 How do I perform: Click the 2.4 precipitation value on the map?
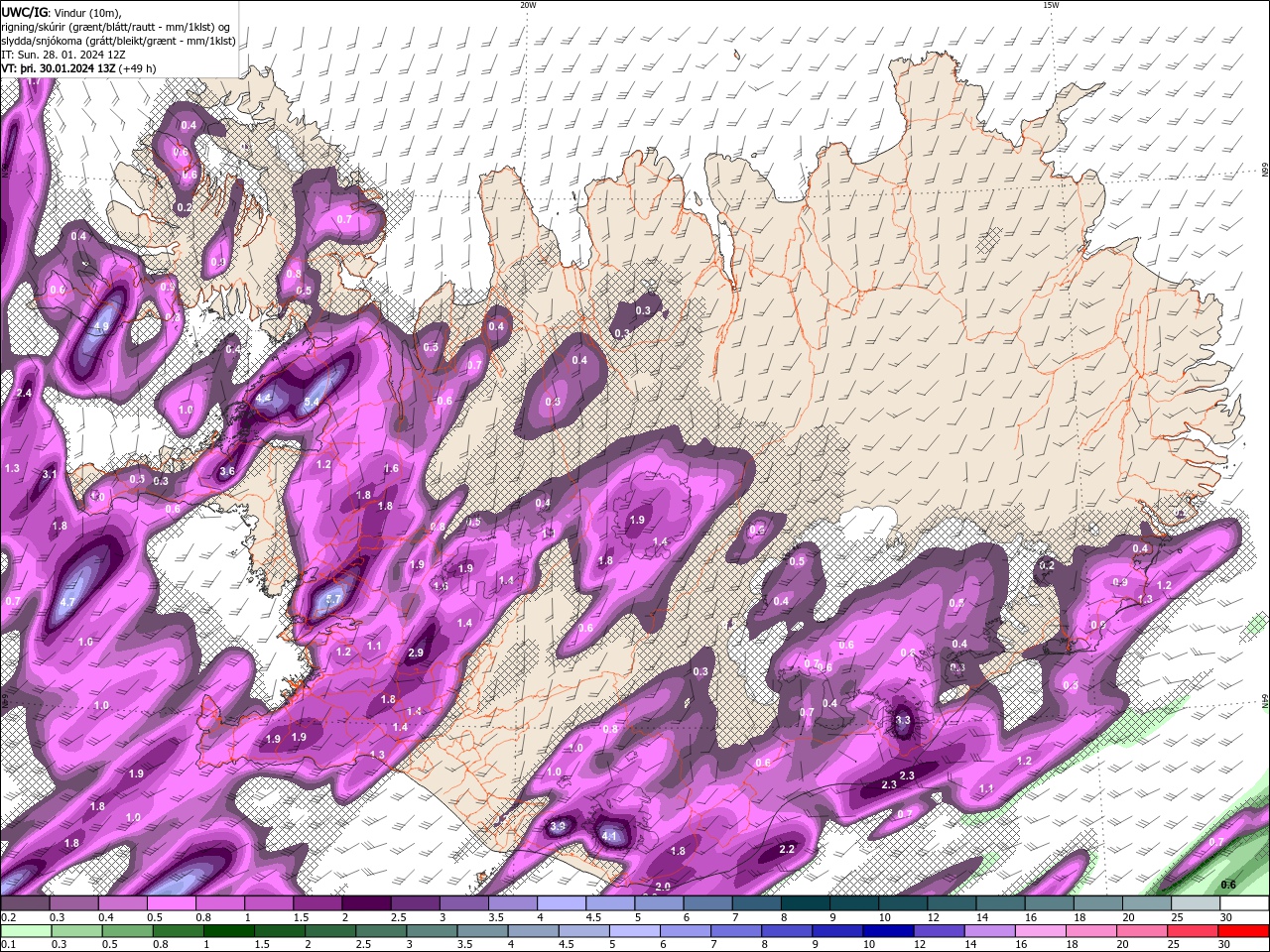click(25, 394)
